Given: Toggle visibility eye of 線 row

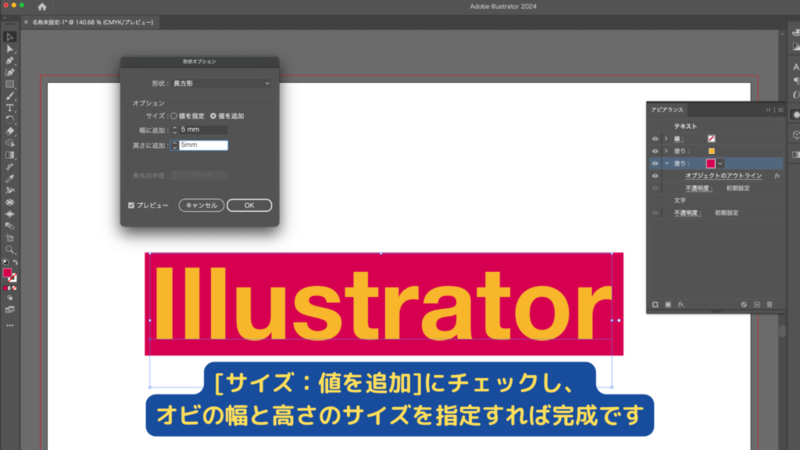Looking at the screenshot, I should pyautogui.click(x=655, y=139).
